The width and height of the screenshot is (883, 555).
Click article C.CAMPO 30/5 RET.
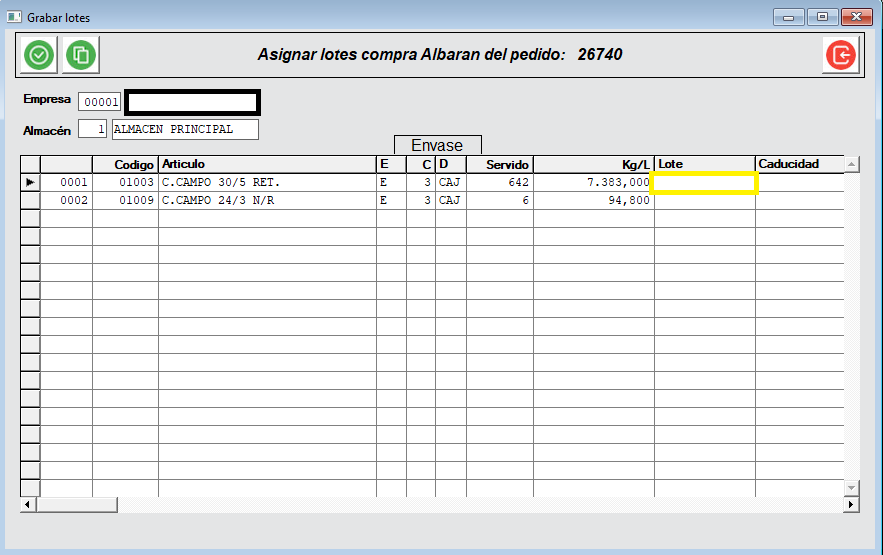click(x=267, y=182)
